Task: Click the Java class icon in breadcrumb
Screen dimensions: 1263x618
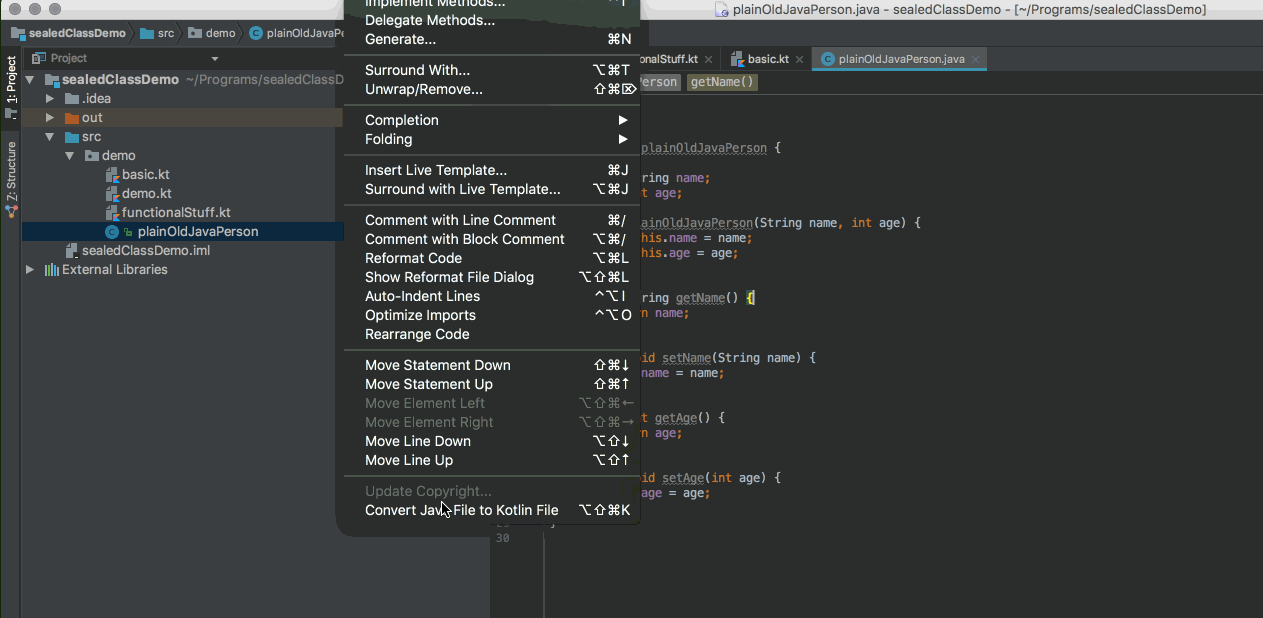Action: (256, 33)
